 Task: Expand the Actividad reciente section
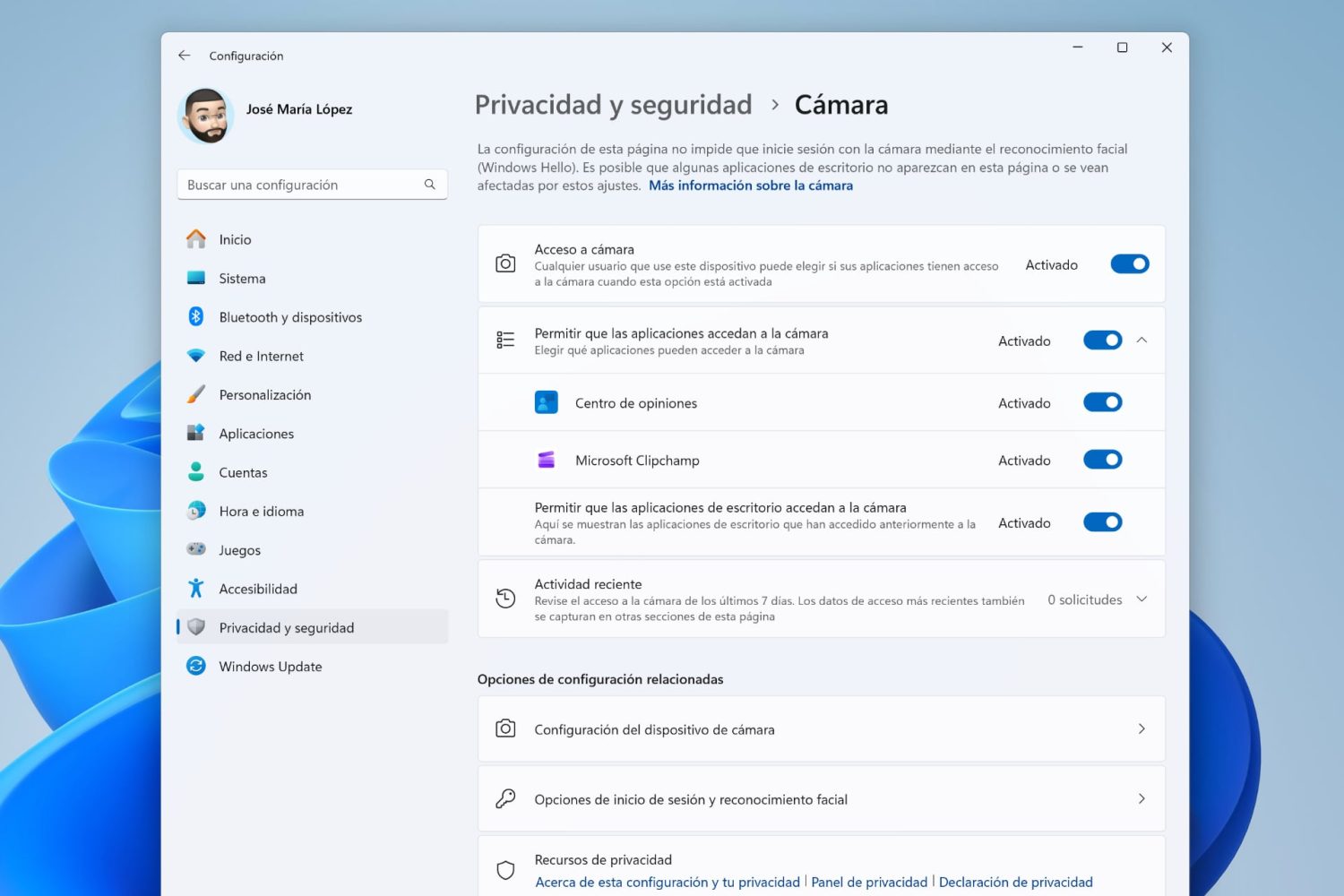[1142, 599]
